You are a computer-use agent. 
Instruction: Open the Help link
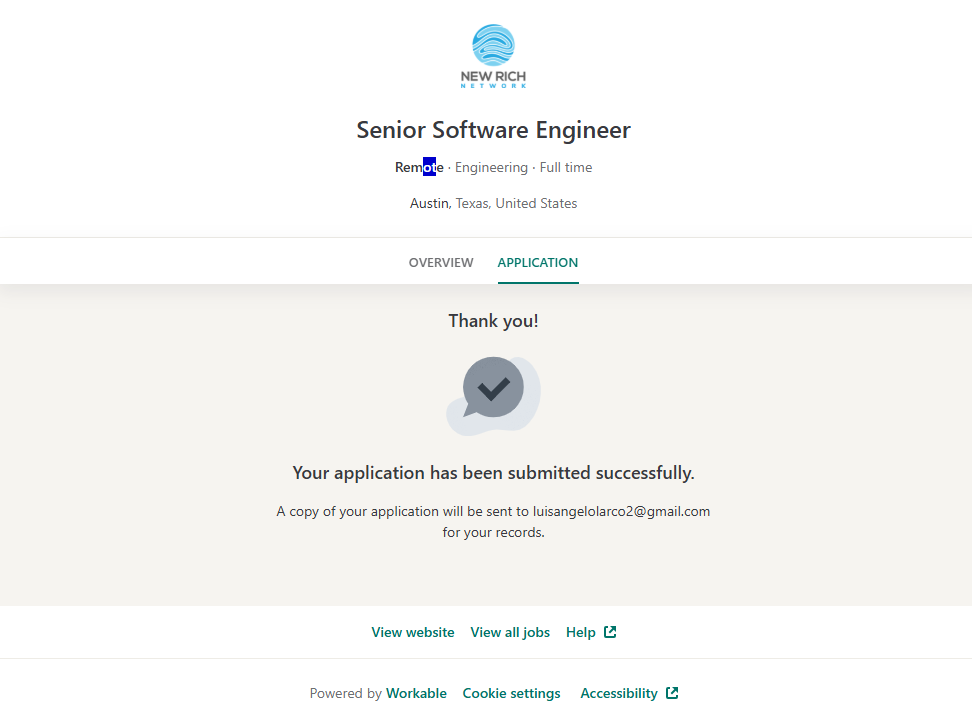[x=581, y=632]
